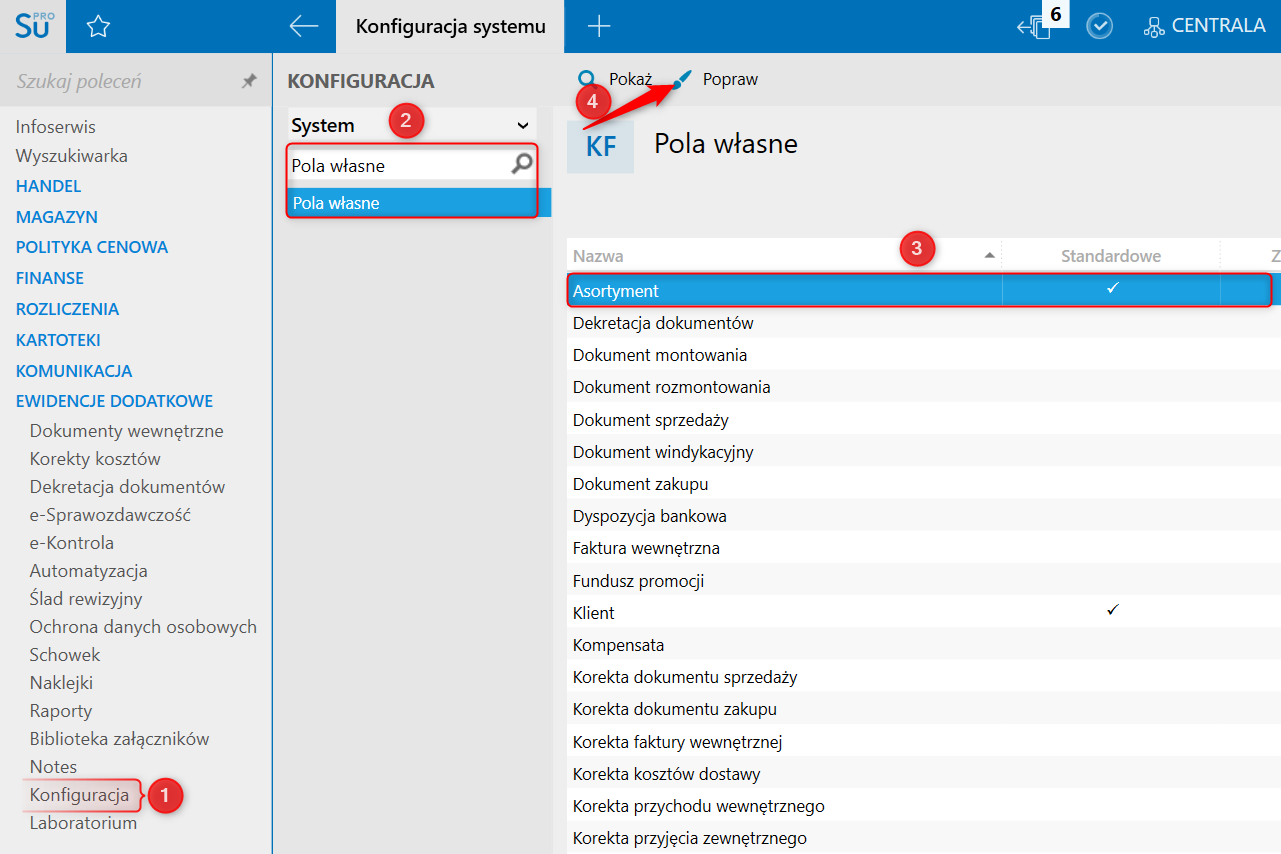Open Wyszukiwarka from the sidebar

pos(72,156)
